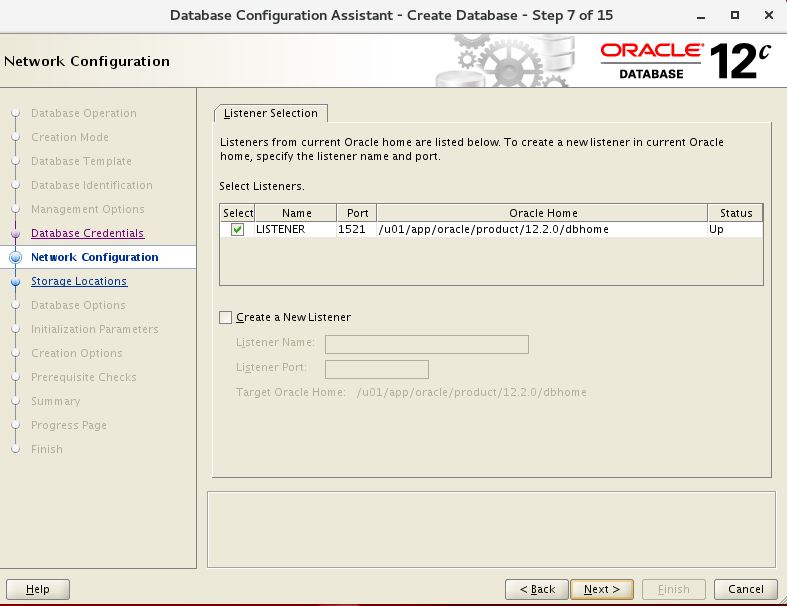Click the Next button
This screenshot has height=606, width=787.
point(602,589)
